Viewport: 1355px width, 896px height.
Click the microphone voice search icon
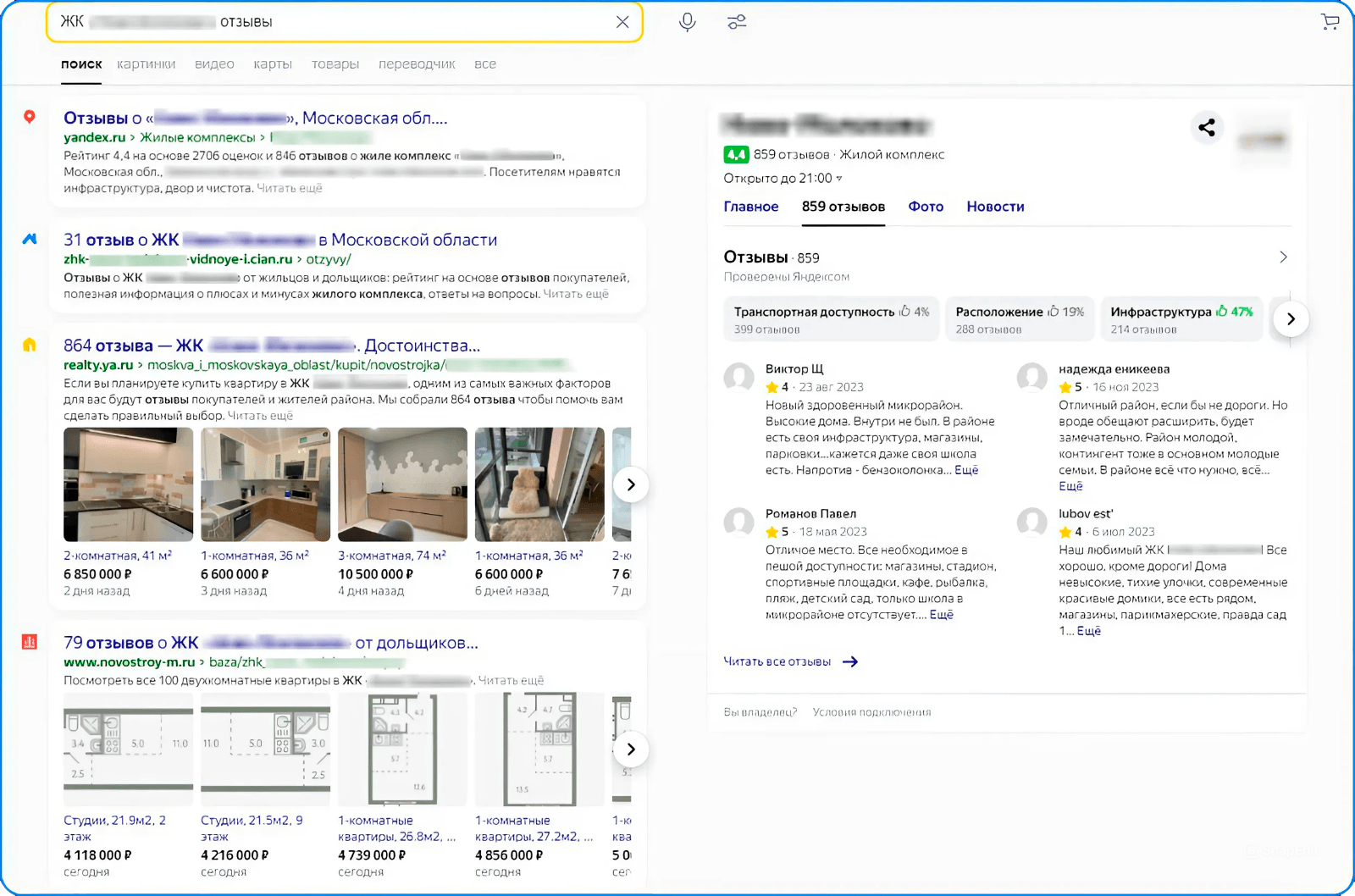(687, 22)
